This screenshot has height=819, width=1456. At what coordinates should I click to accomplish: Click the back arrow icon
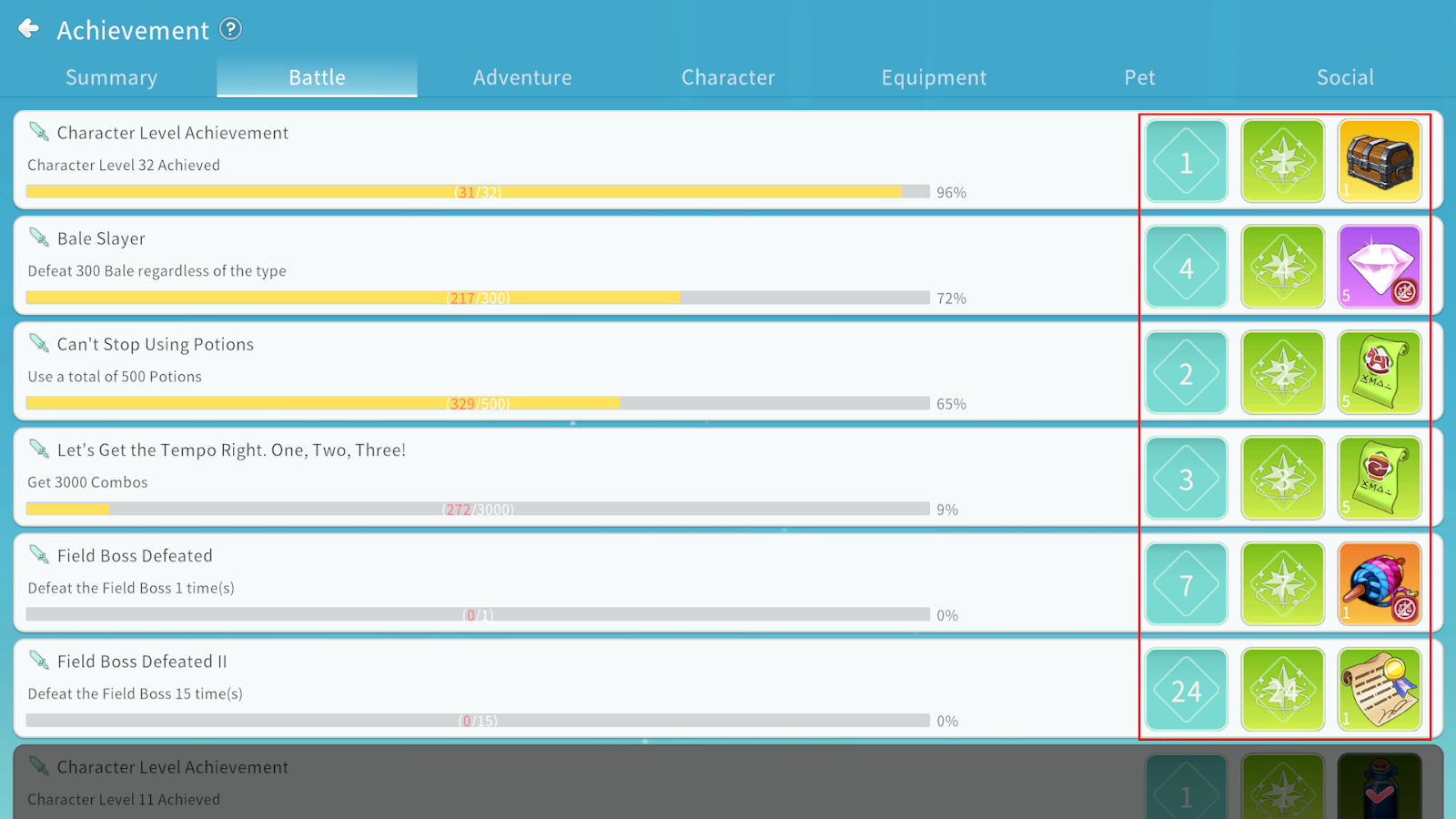point(29,29)
